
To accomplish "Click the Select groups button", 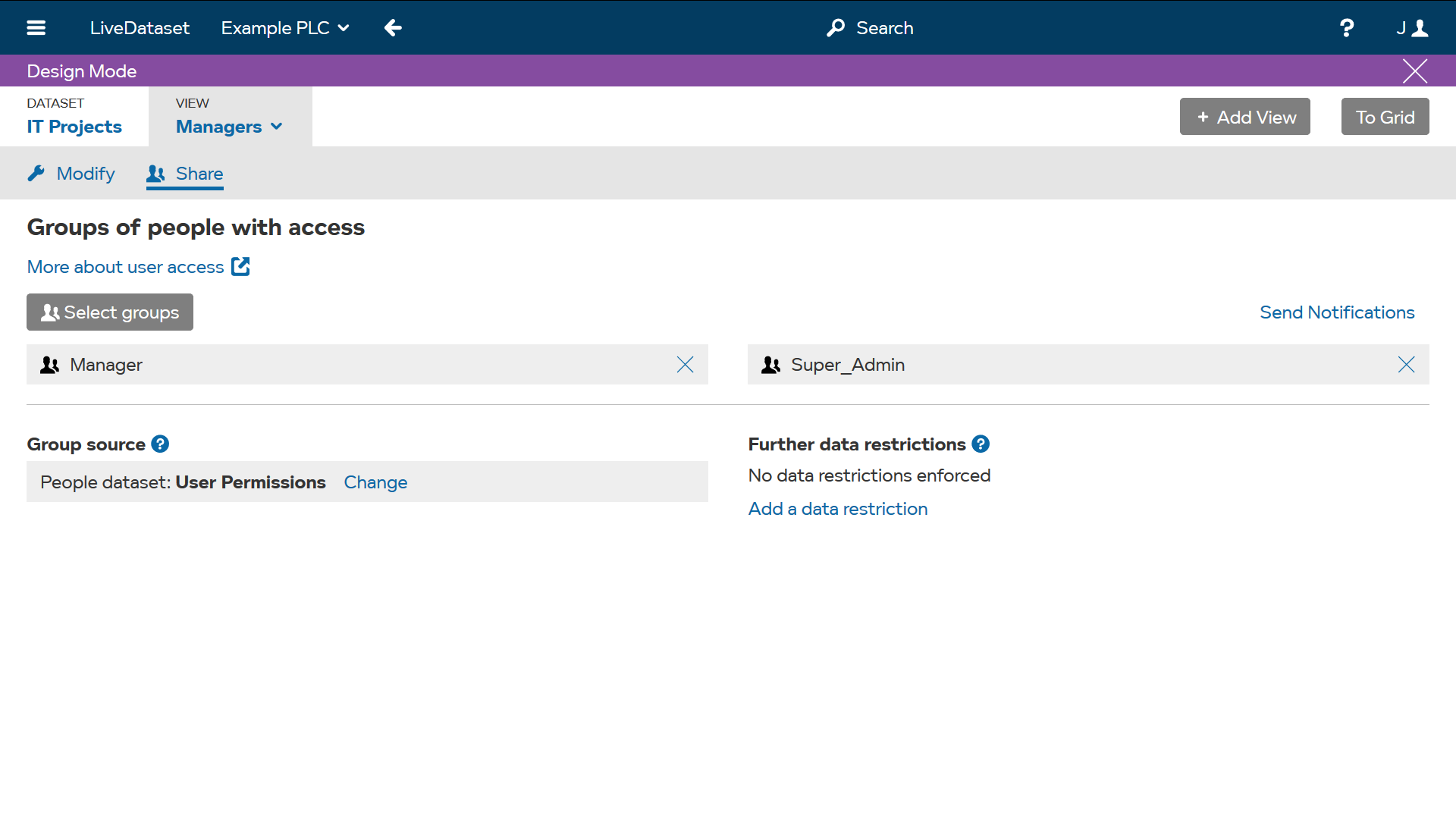I will 110,312.
